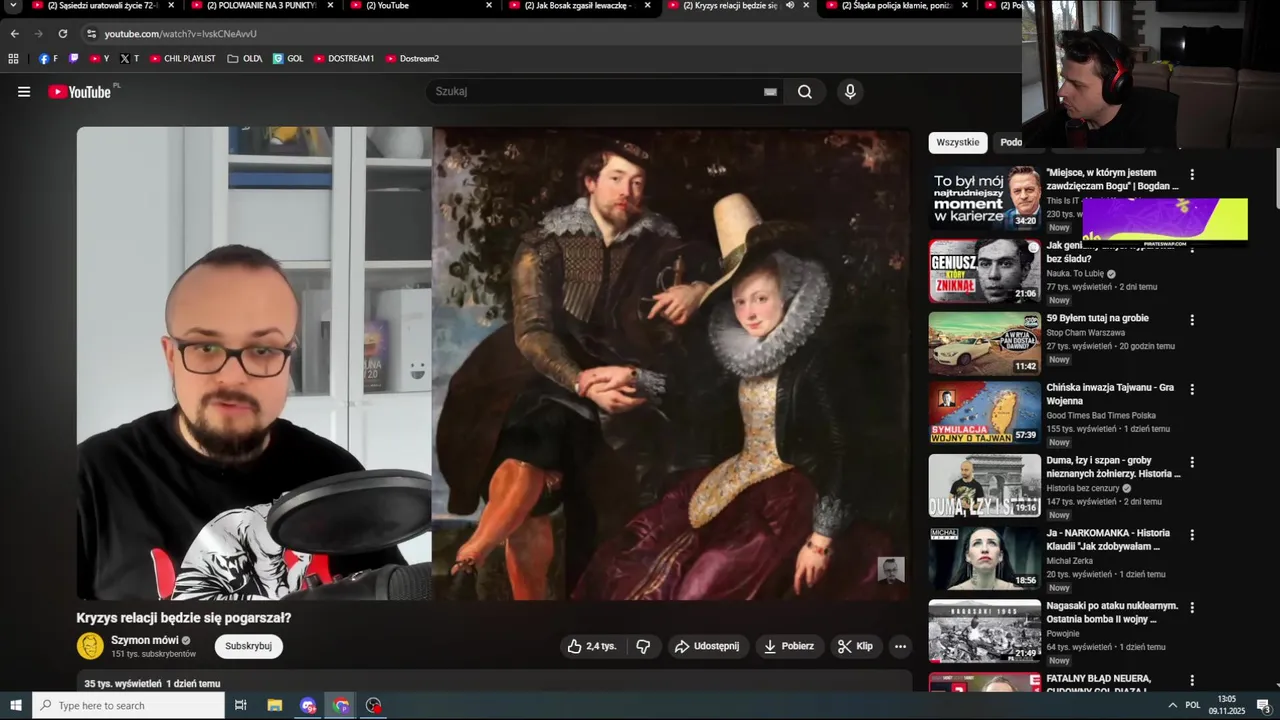Open the GOL bookmark
Screen dimensions: 1280x720
(288, 59)
